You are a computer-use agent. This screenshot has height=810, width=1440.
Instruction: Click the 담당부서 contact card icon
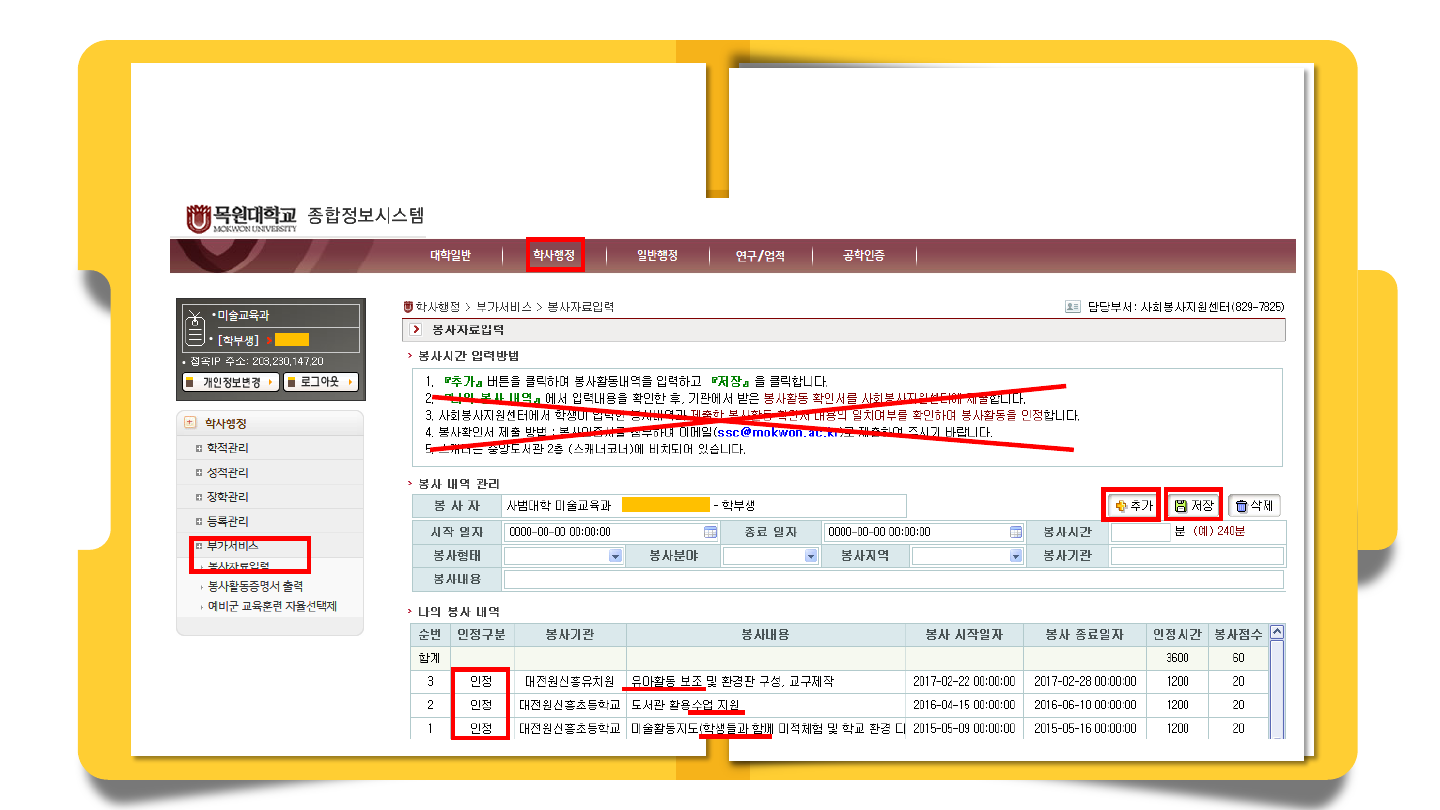(x=1073, y=307)
